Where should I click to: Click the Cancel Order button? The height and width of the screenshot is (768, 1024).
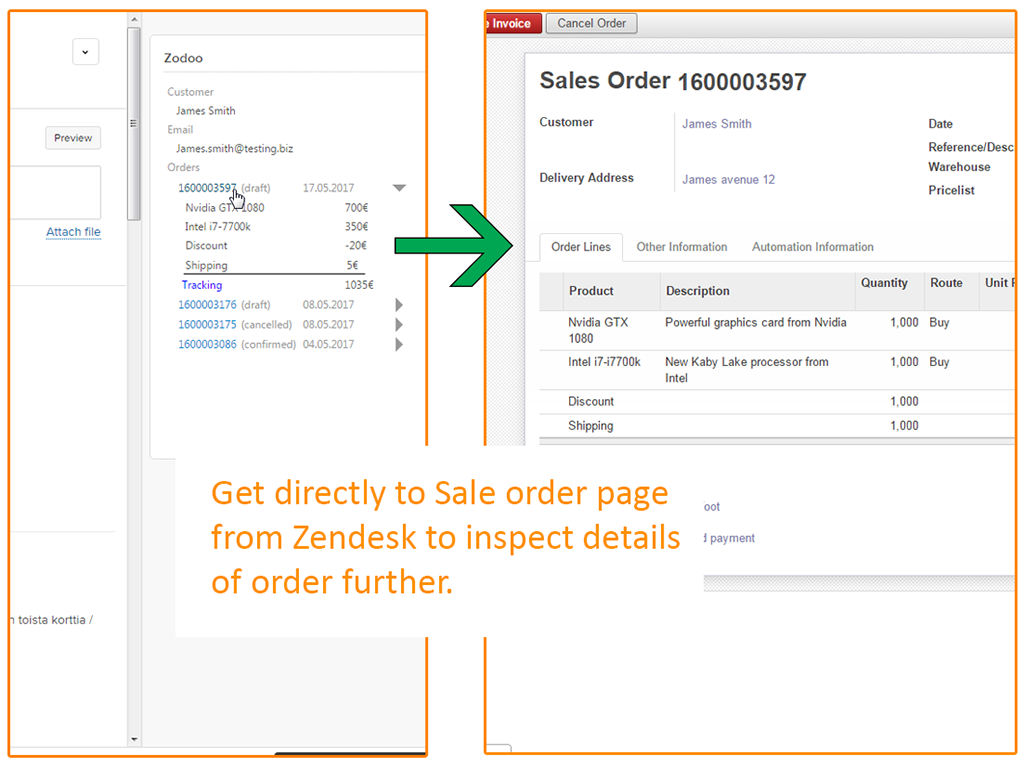pos(591,23)
